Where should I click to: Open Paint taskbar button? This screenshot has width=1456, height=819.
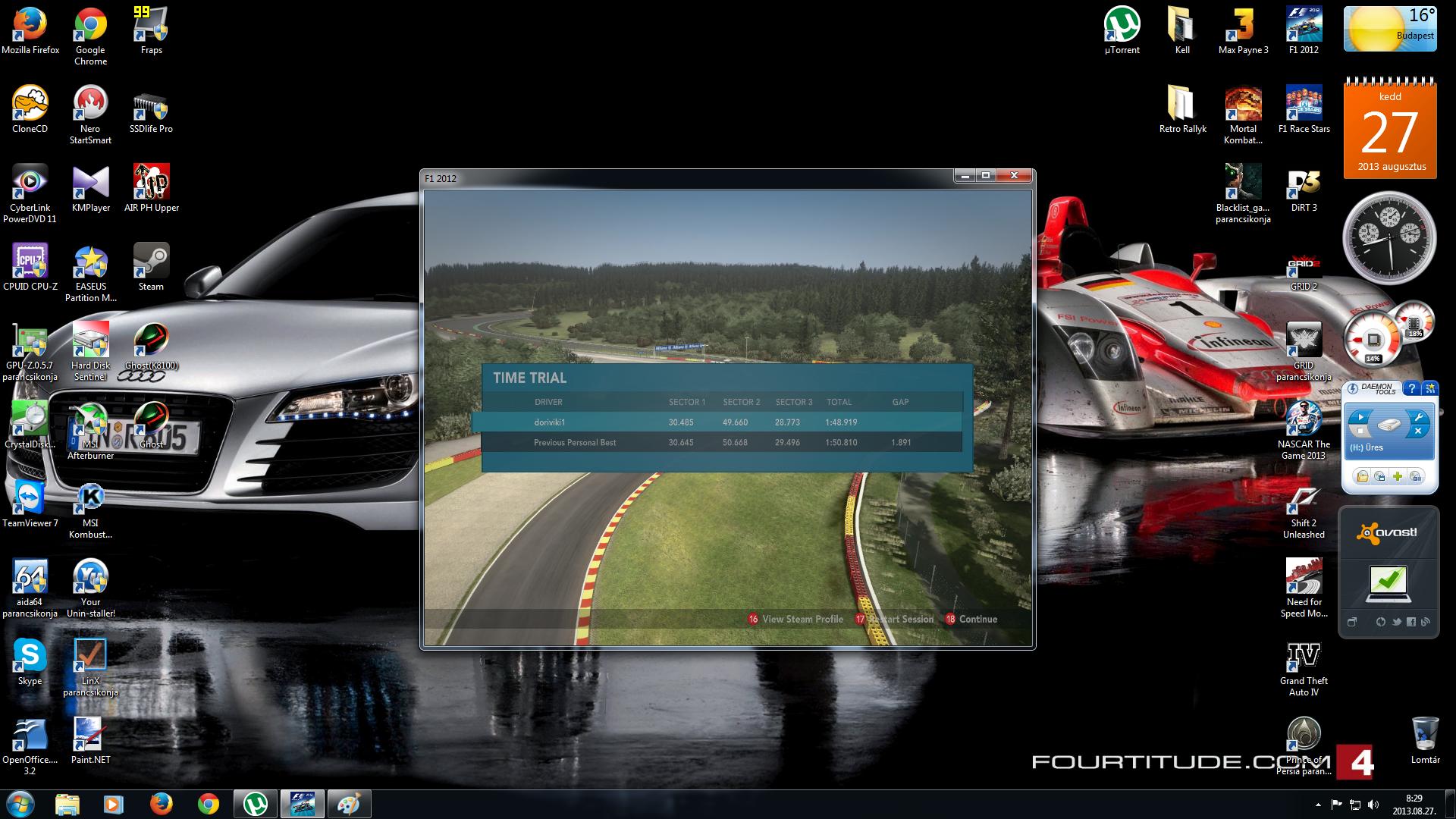pyautogui.click(x=349, y=804)
